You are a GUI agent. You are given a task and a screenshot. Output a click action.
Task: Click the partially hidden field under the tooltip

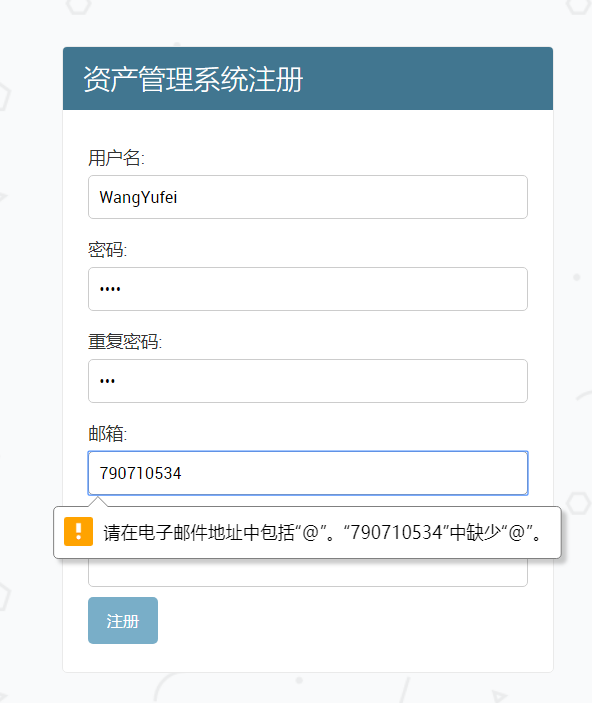[308, 573]
